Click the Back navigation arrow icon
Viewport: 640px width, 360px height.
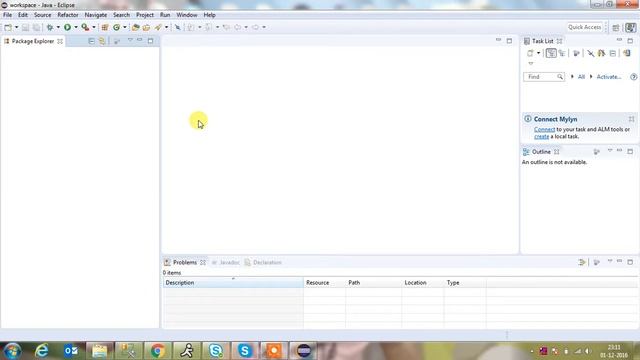click(238, 27)
